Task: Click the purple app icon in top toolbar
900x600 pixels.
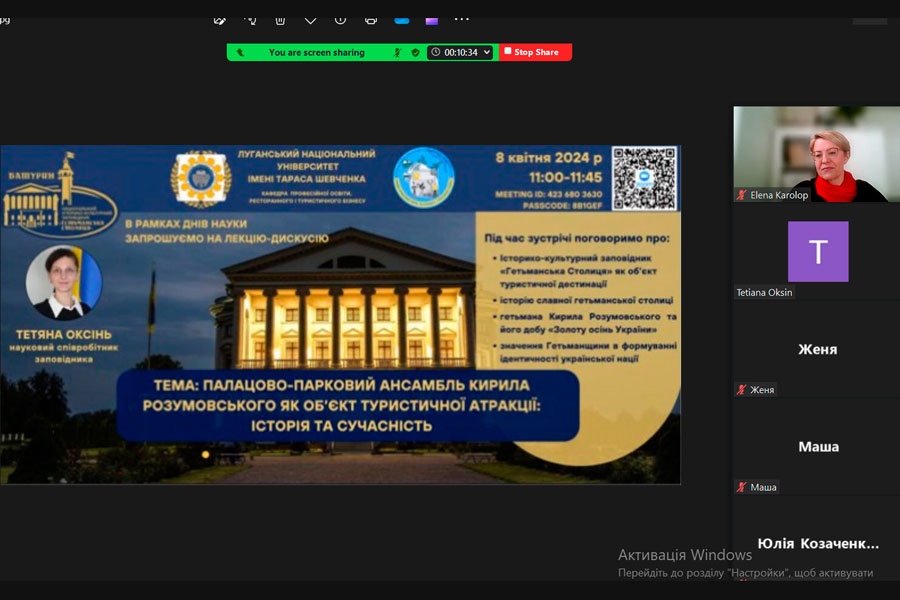Action: click(432, 20)
